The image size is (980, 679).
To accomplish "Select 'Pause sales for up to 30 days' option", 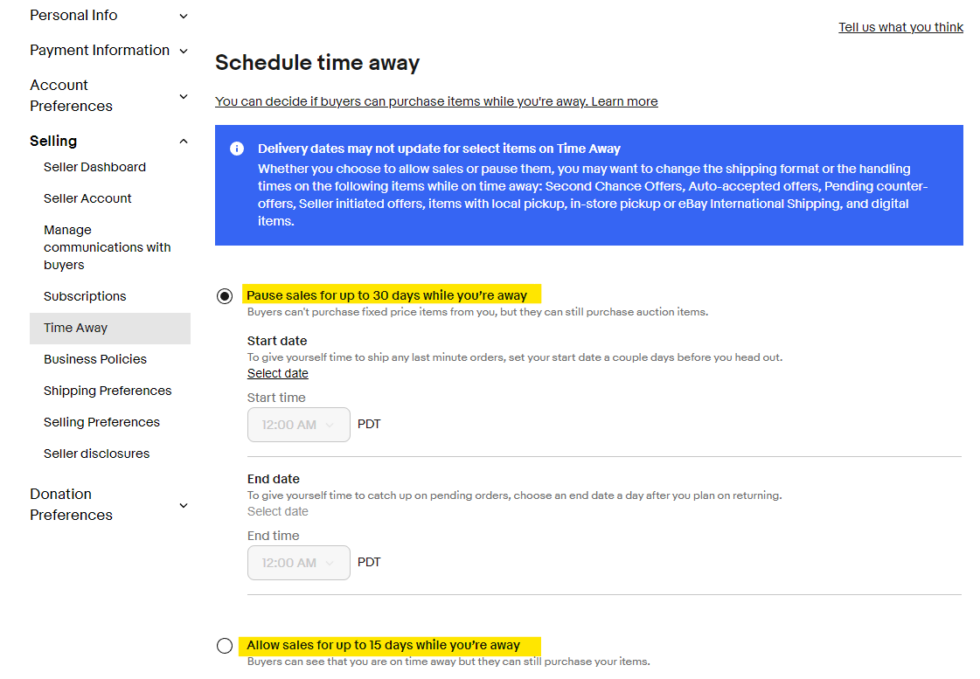I will pos(224,295).
